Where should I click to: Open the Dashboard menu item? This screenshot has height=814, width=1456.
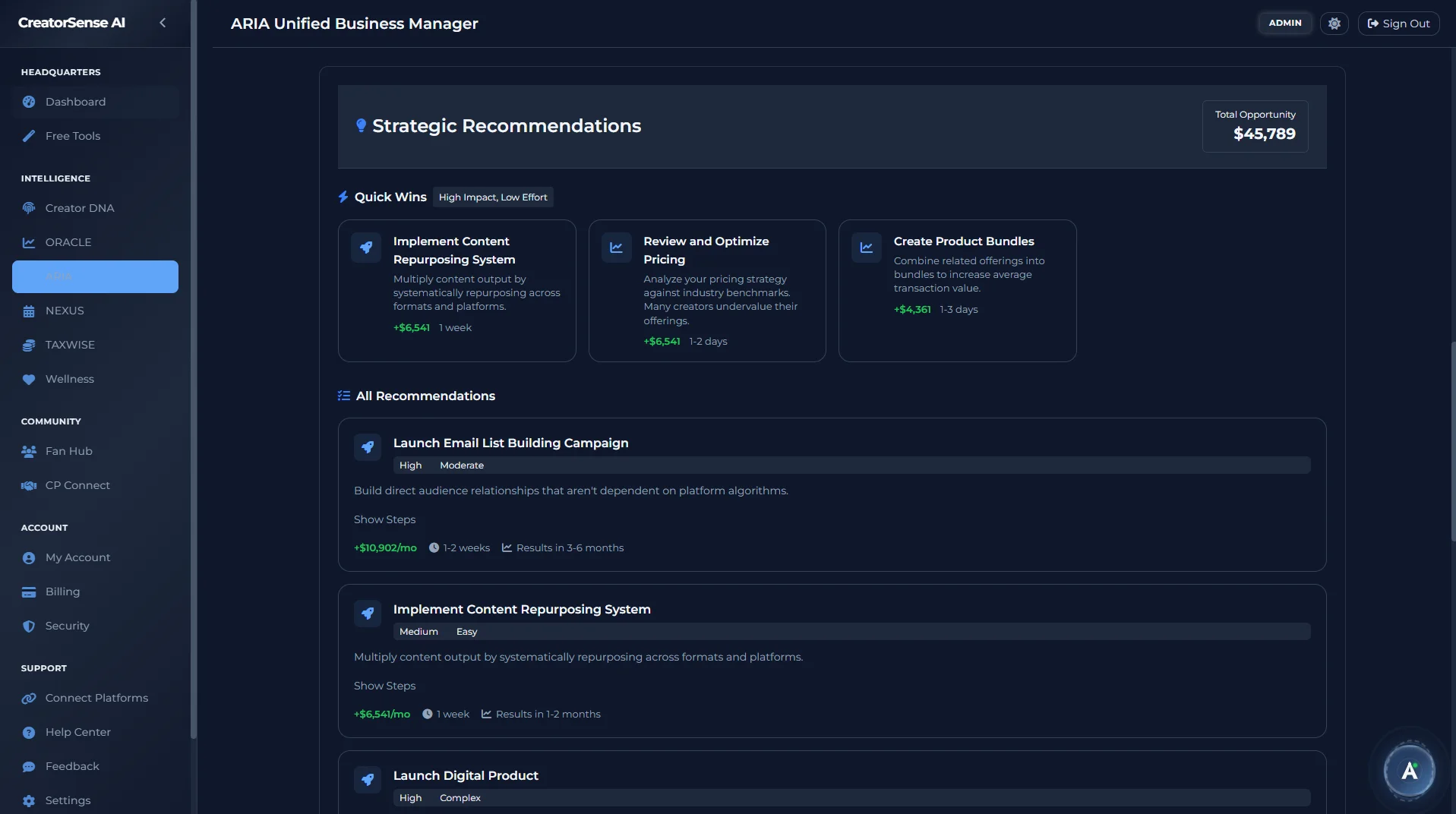tap(75, 102)
